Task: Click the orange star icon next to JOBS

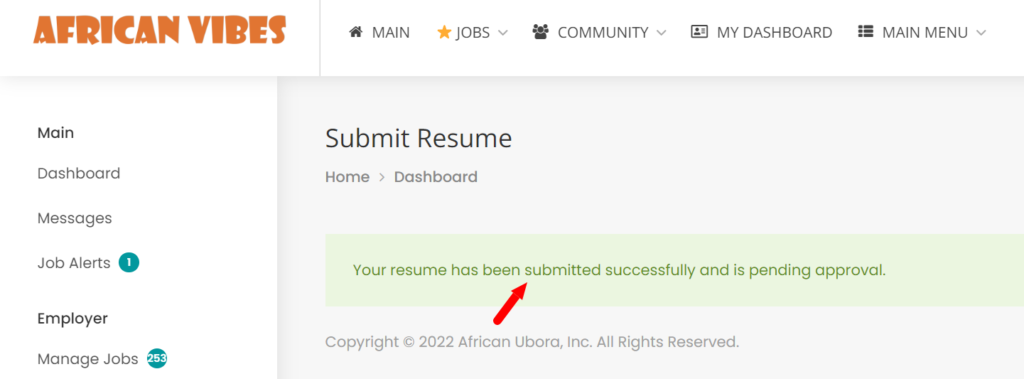Action: (444, 32)
